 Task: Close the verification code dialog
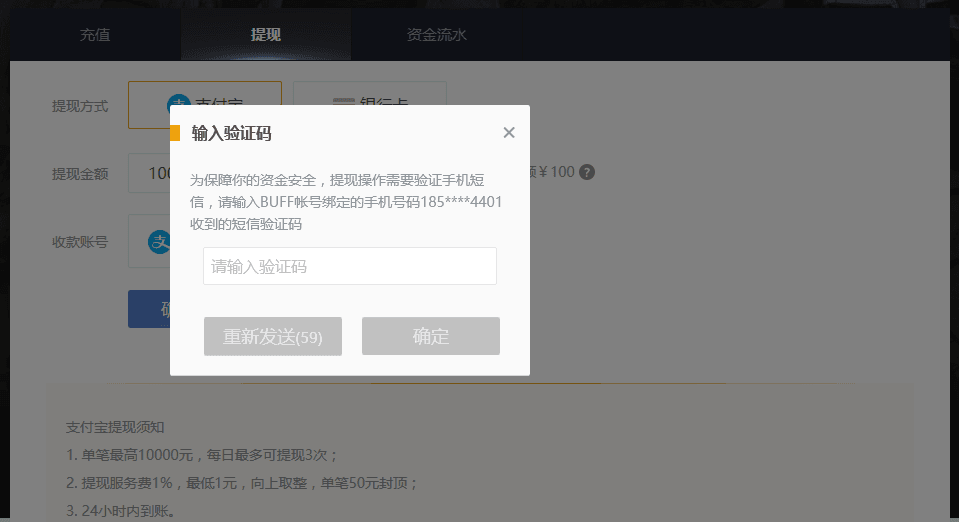point(509,133)
